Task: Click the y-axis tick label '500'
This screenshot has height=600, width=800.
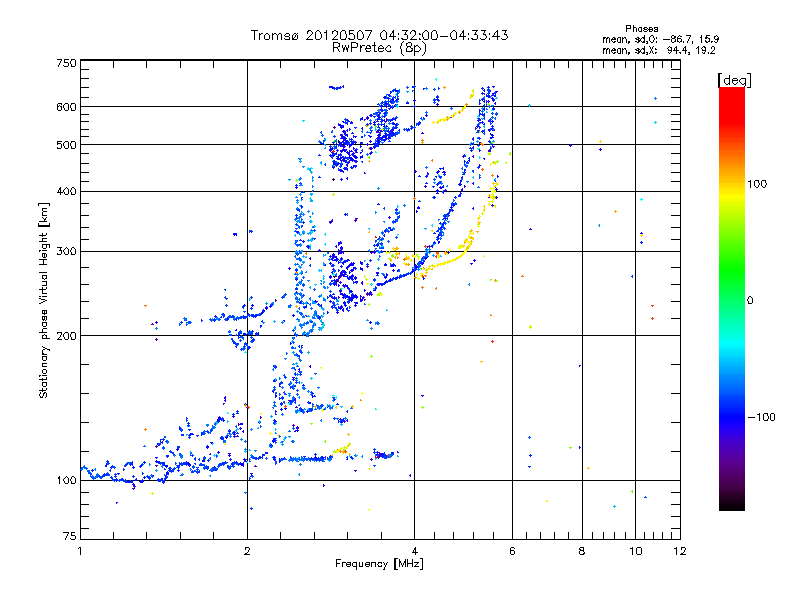Action: pos(66,145)
